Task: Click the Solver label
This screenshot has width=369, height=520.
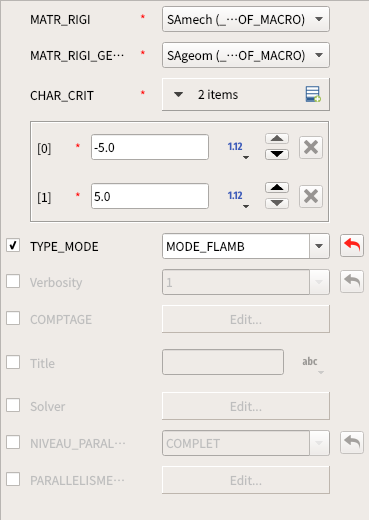Action: (x=48, y=406)
